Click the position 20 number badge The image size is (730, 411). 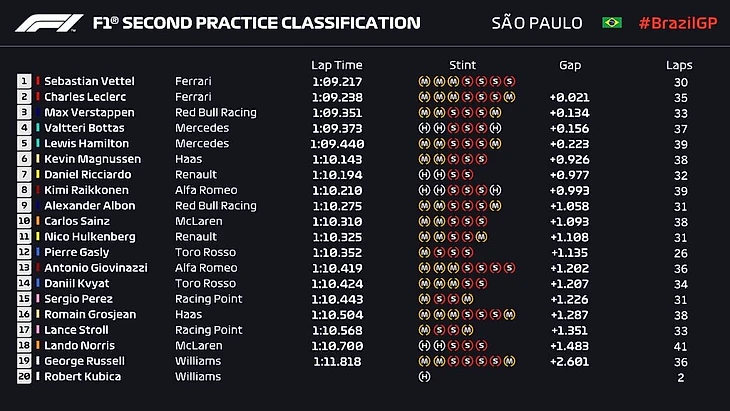click(x=24, y=376)
